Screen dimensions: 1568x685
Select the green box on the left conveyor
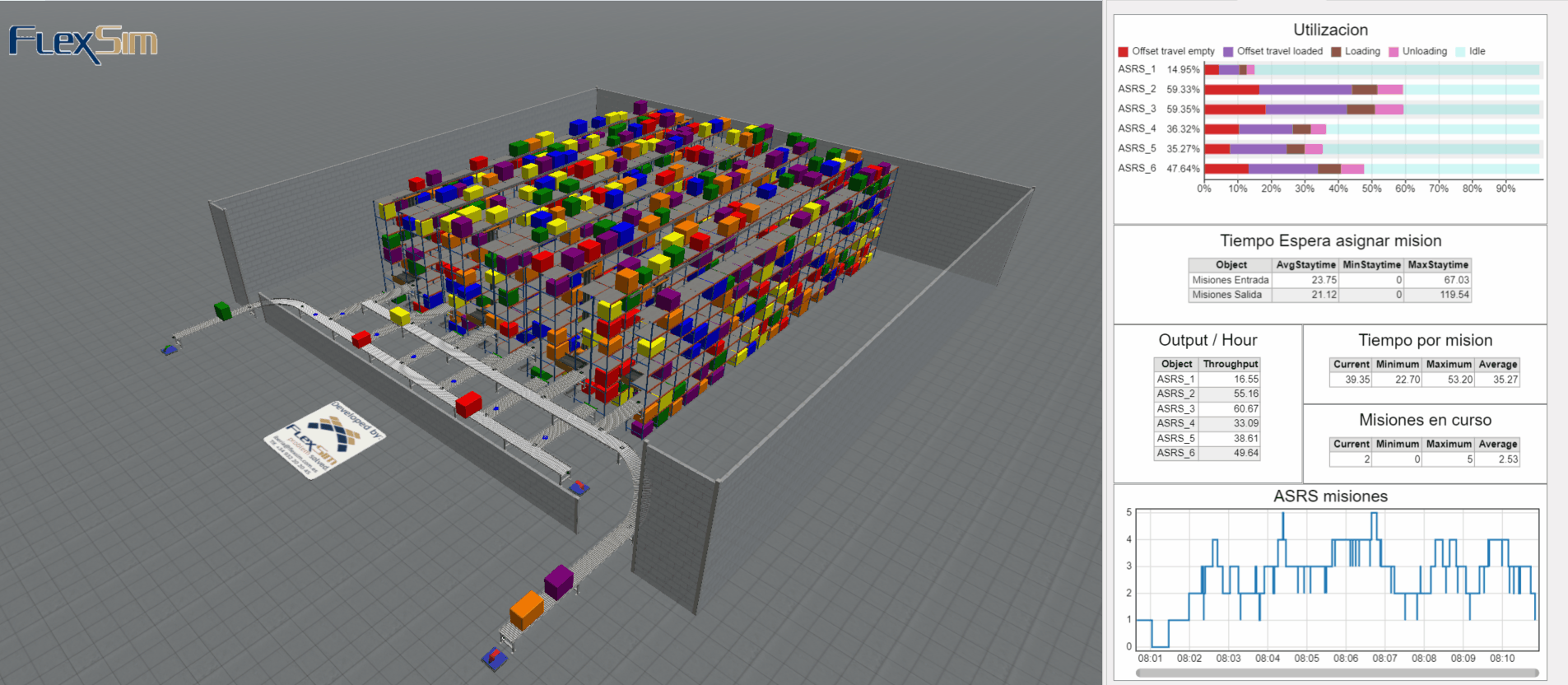tap(222, 310)
